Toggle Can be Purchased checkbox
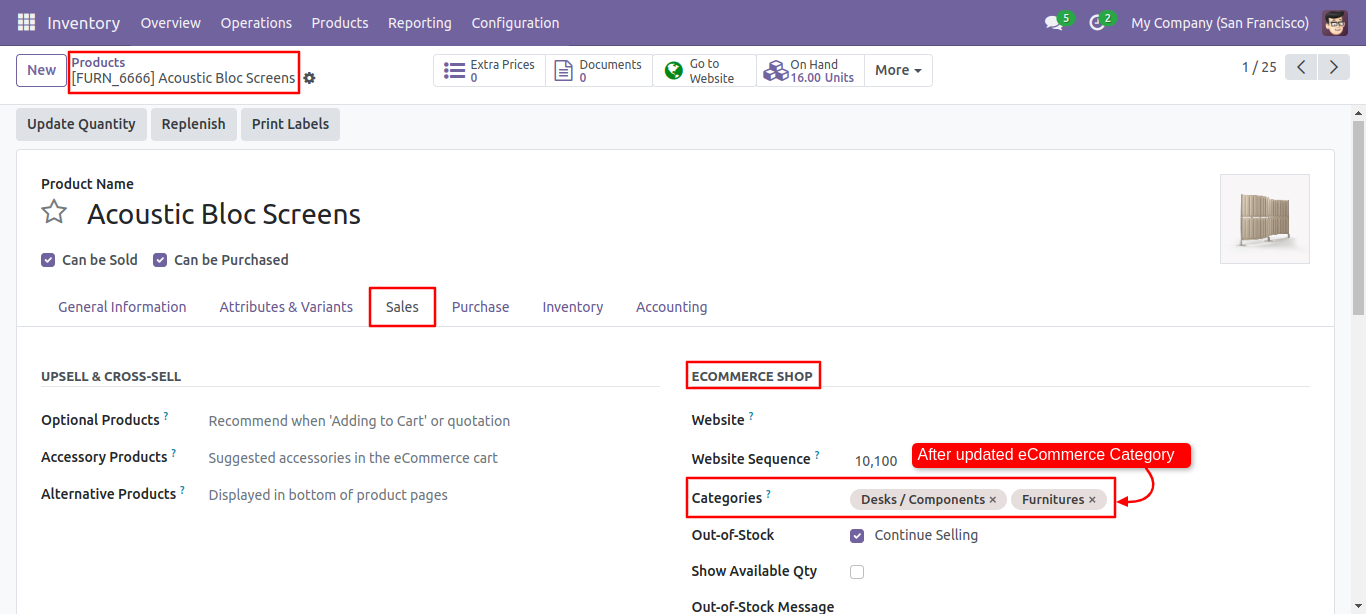Viewport: 1366px width, 614px height. point(160,260)
